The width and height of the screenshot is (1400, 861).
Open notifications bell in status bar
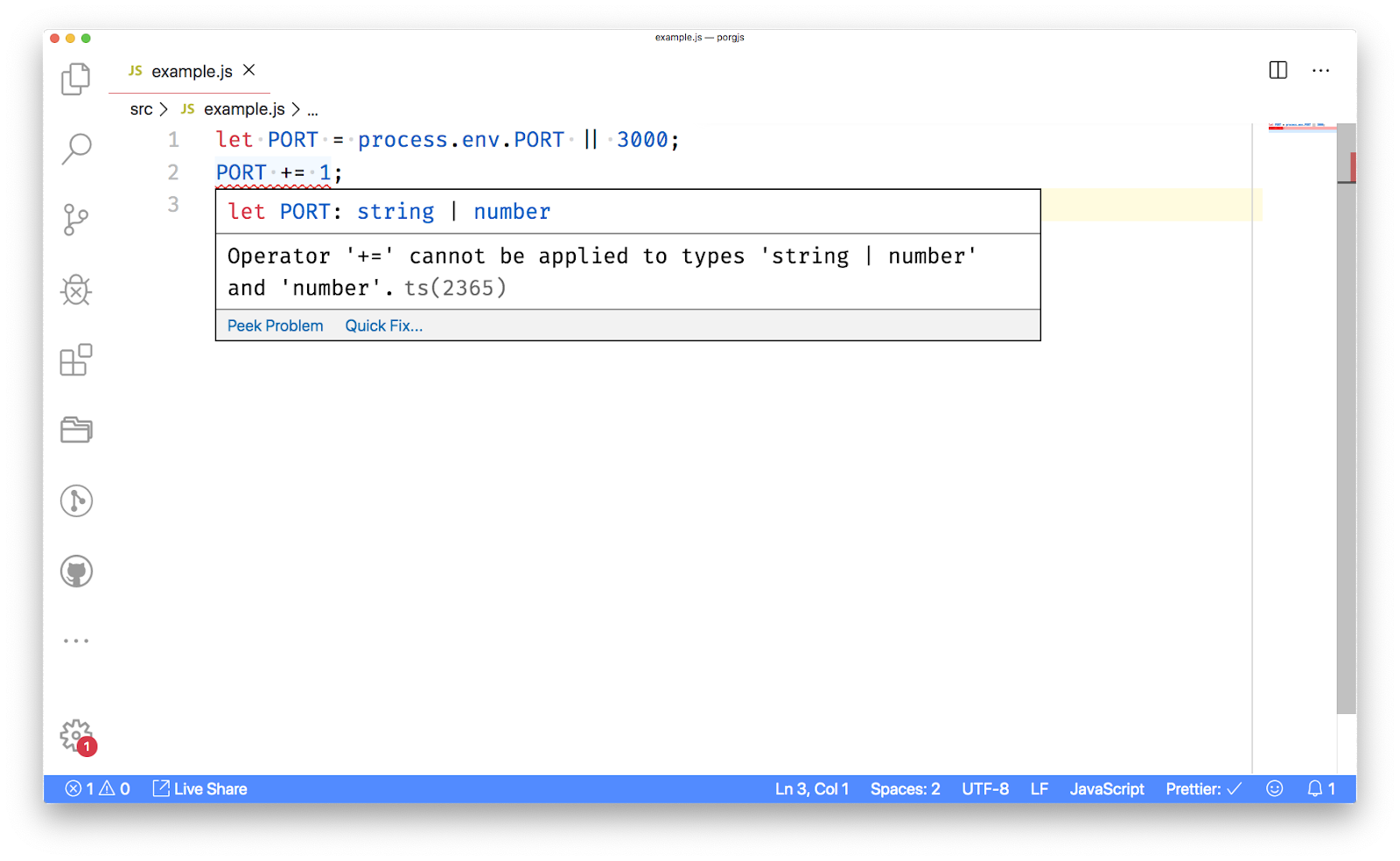tap(1321, 788)
